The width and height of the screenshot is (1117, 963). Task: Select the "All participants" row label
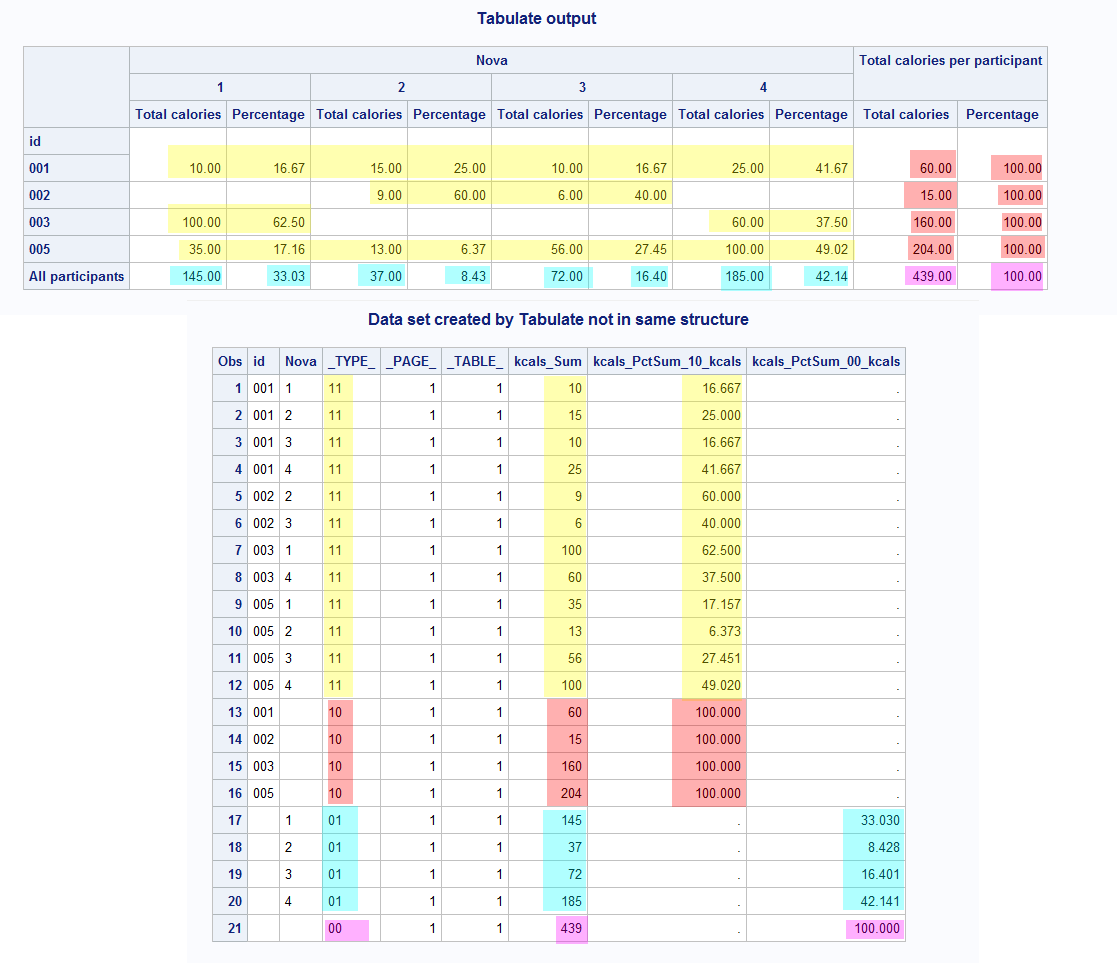pos(77,276)
